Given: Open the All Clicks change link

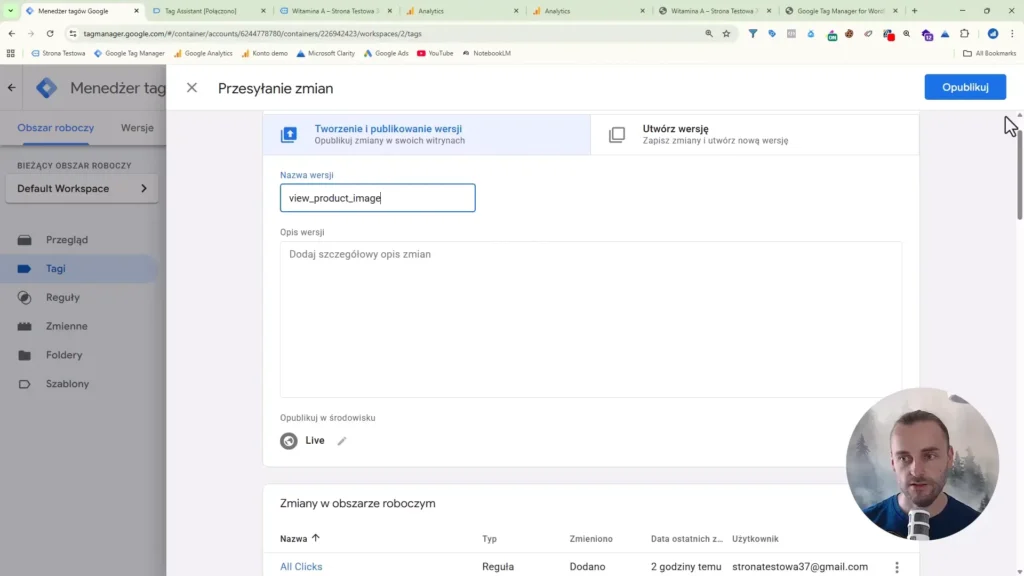Looking at the screenshot, I should click(301, 566).
